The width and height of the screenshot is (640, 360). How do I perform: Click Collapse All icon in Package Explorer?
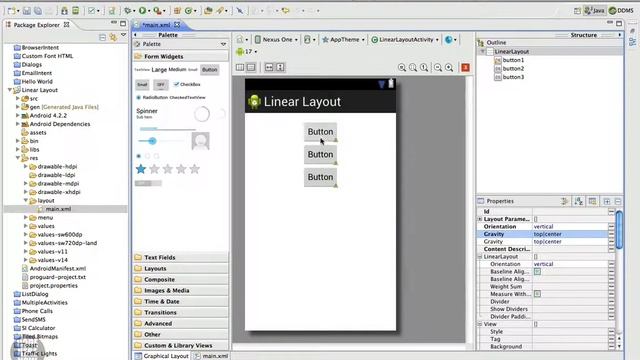[102, 38]
